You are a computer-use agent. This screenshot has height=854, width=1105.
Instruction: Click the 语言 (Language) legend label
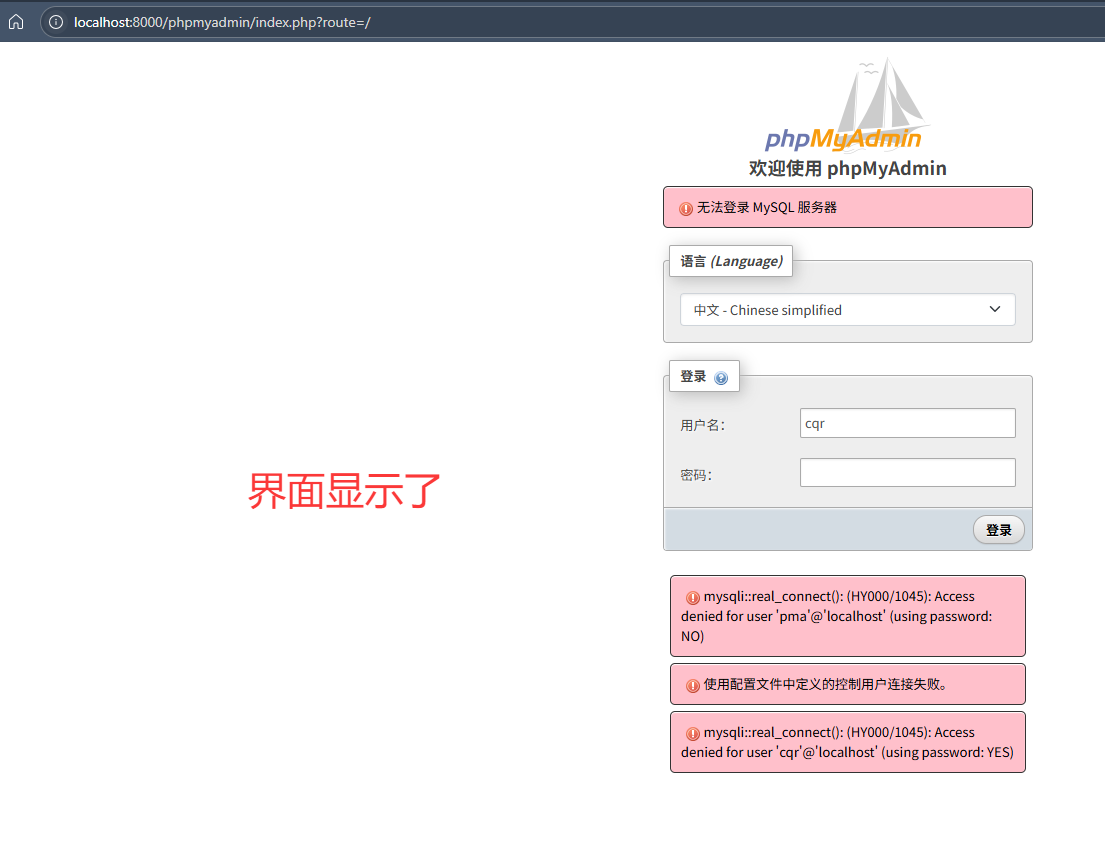731,261
